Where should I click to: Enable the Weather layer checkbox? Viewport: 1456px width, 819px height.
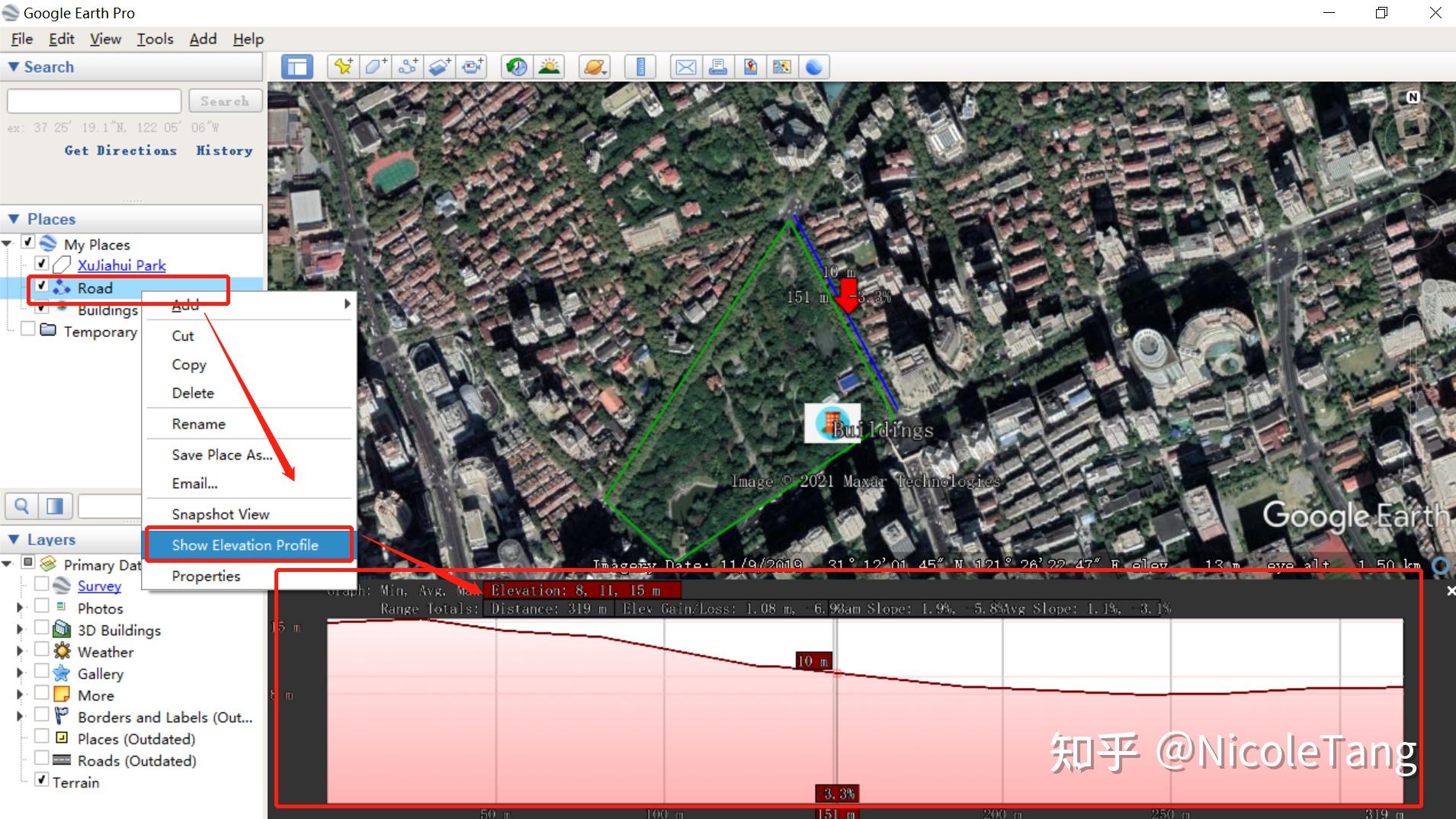(x=42, y=650)
